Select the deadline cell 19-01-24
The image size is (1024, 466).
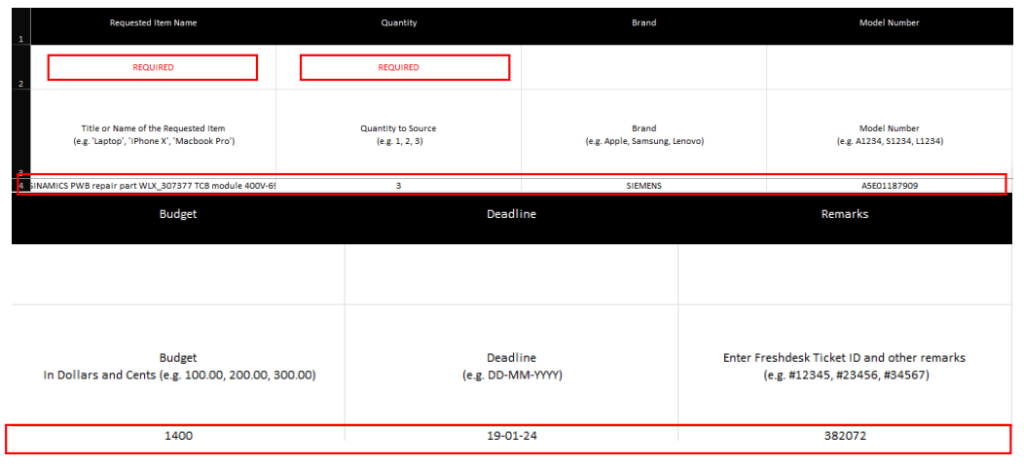coord(511,436)
